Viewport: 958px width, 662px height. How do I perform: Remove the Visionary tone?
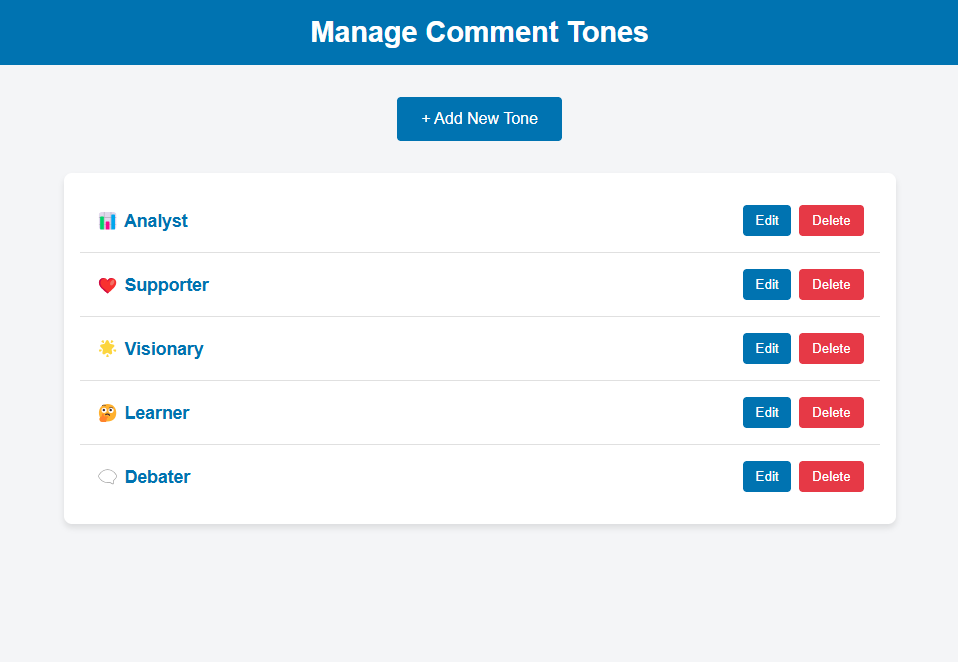[831, 349]
